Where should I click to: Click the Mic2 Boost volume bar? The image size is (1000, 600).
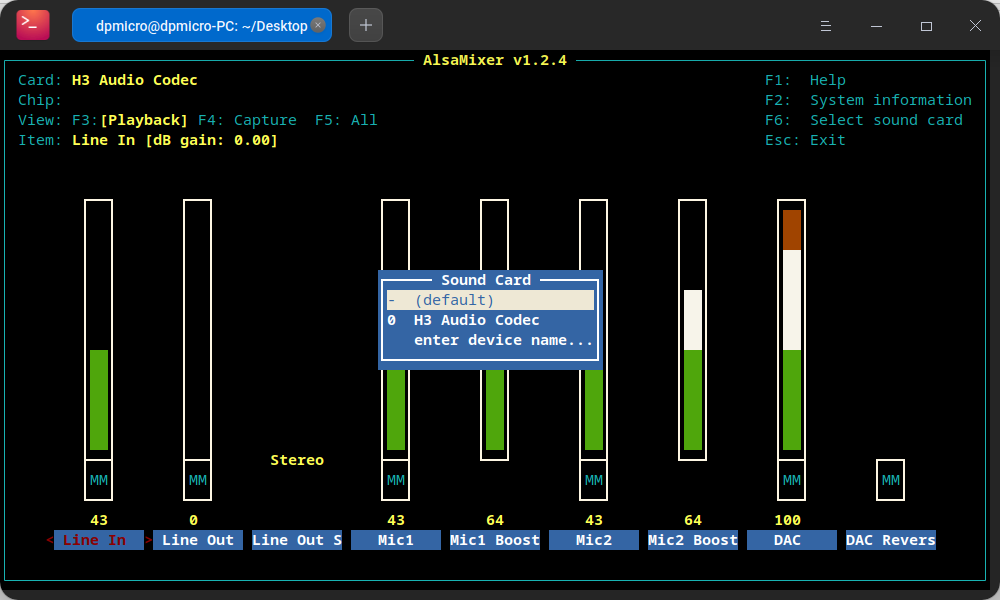[693, 330]
